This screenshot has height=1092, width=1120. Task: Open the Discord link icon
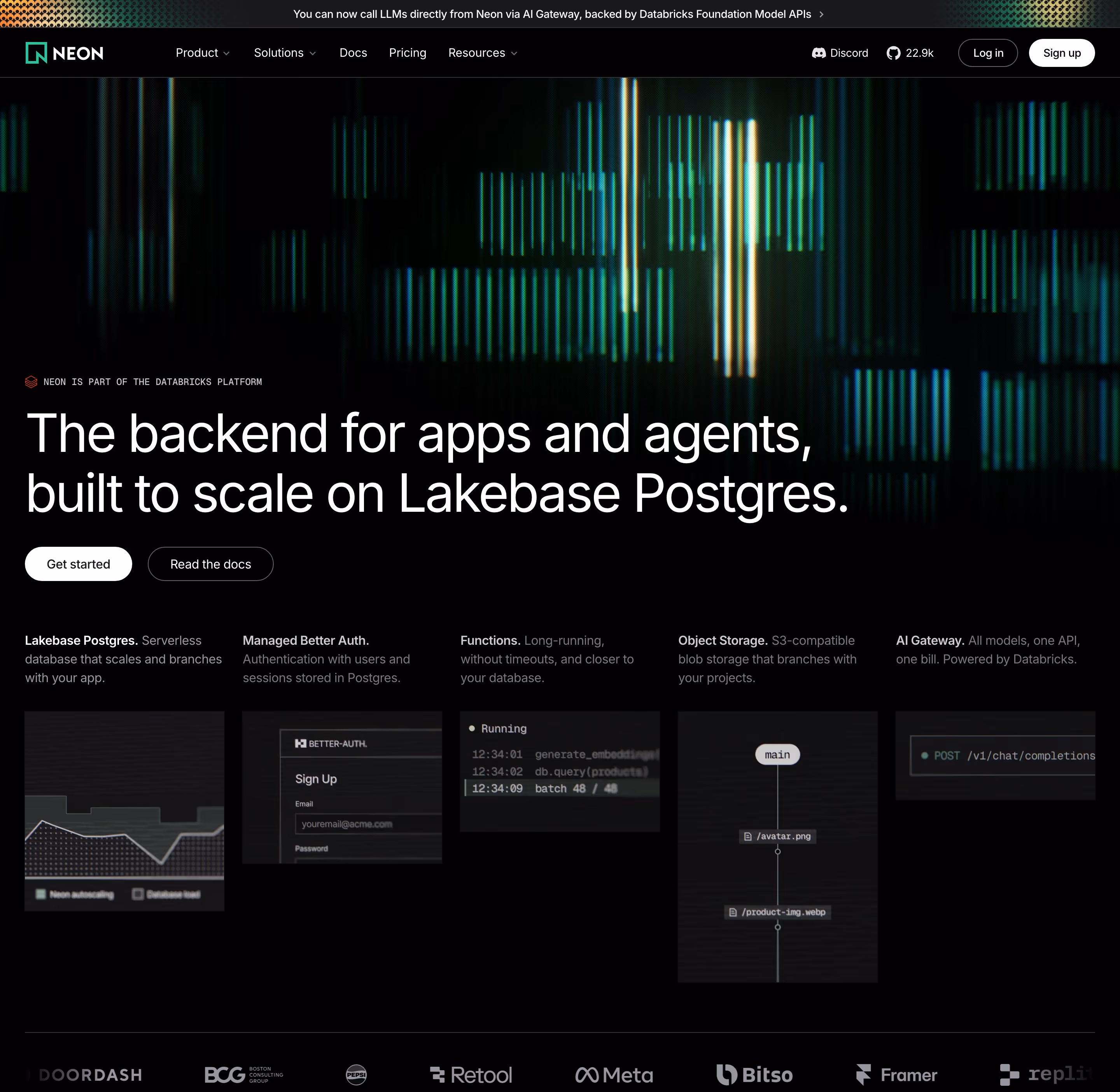point(818,53)
